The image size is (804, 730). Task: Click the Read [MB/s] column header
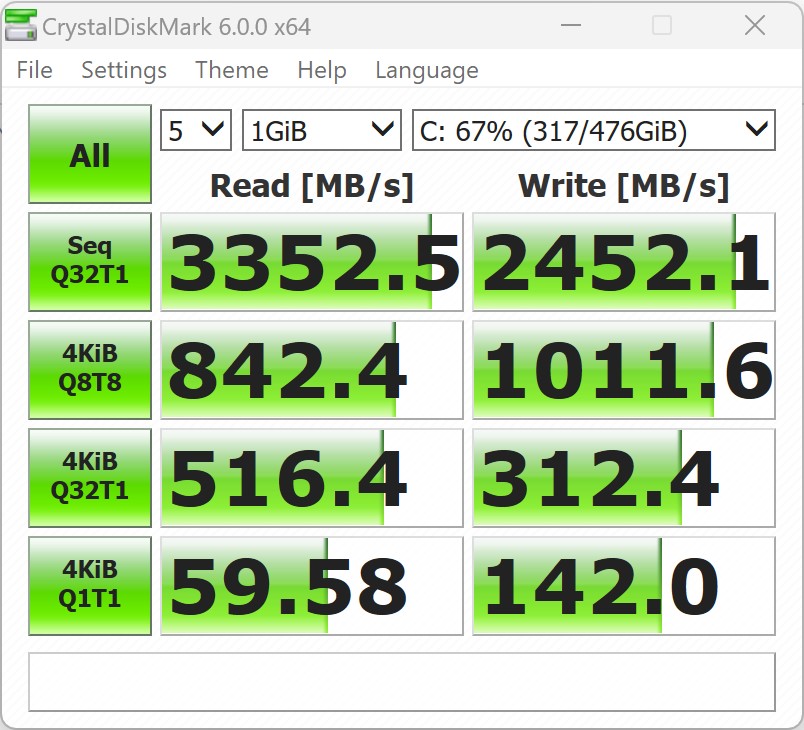(312, 186)
